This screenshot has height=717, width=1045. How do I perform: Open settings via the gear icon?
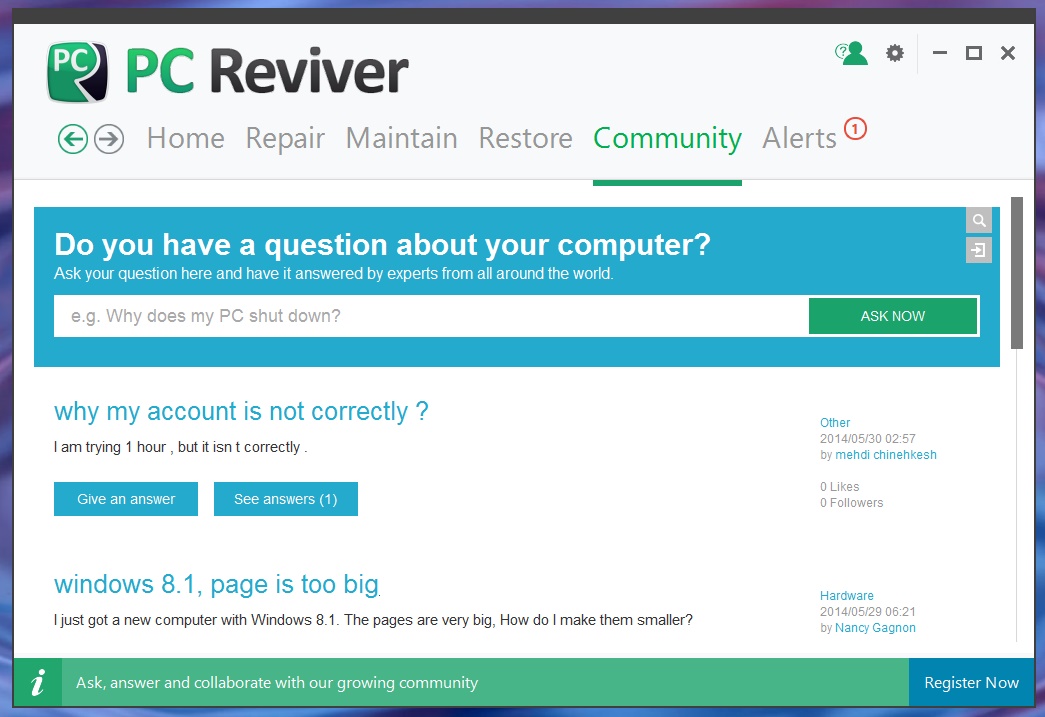894,53
